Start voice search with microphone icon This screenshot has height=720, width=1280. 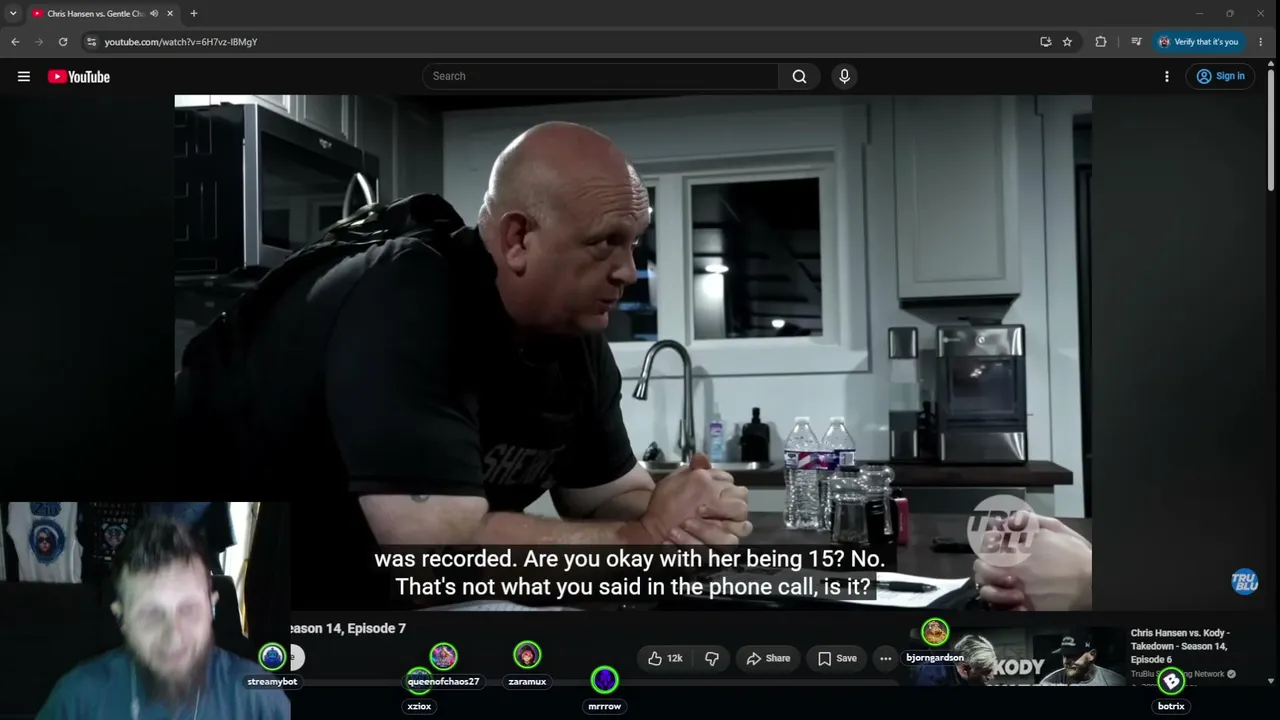[x=845, y=76]
